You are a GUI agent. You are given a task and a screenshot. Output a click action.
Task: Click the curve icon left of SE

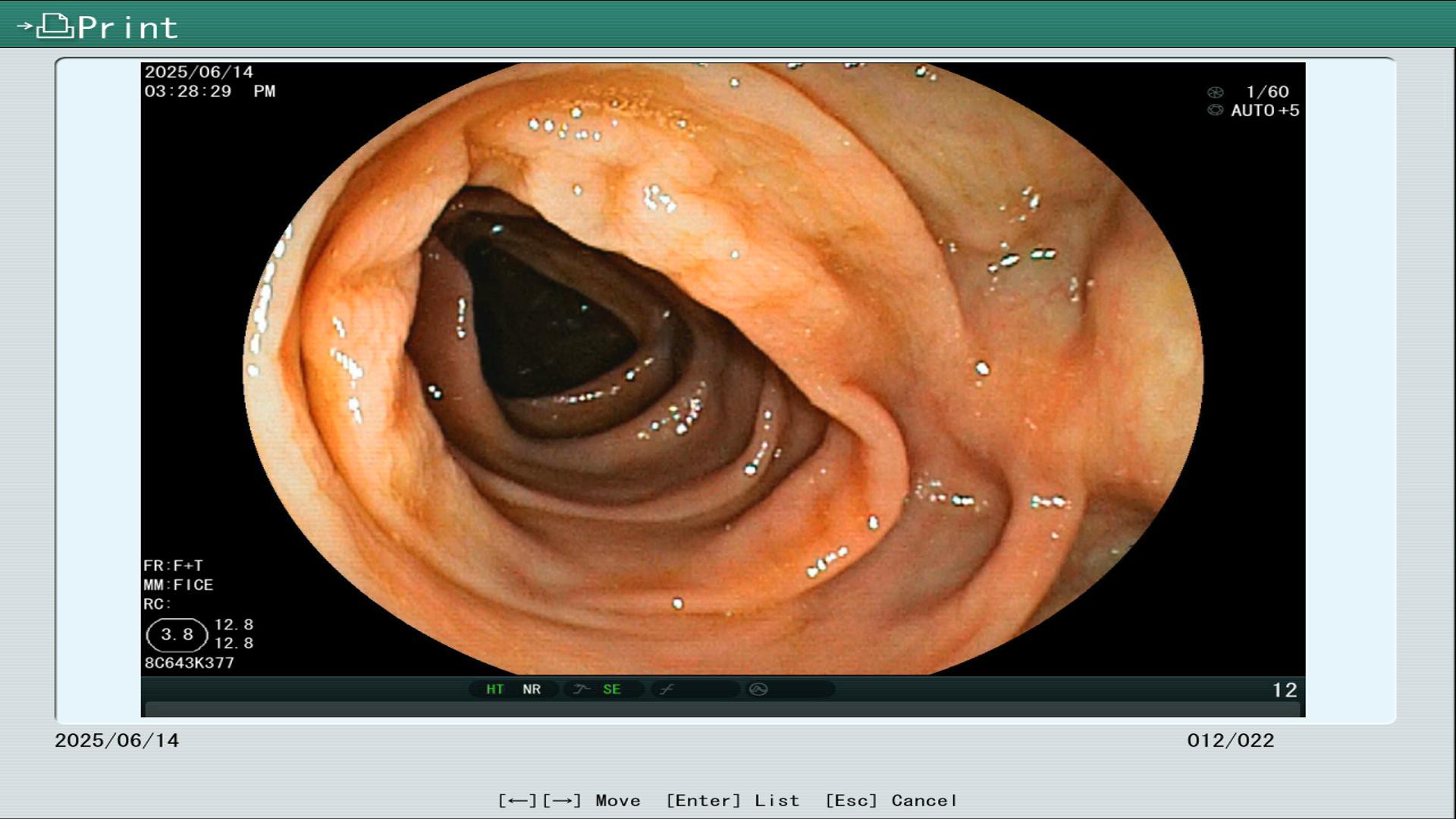click(582, 689)
